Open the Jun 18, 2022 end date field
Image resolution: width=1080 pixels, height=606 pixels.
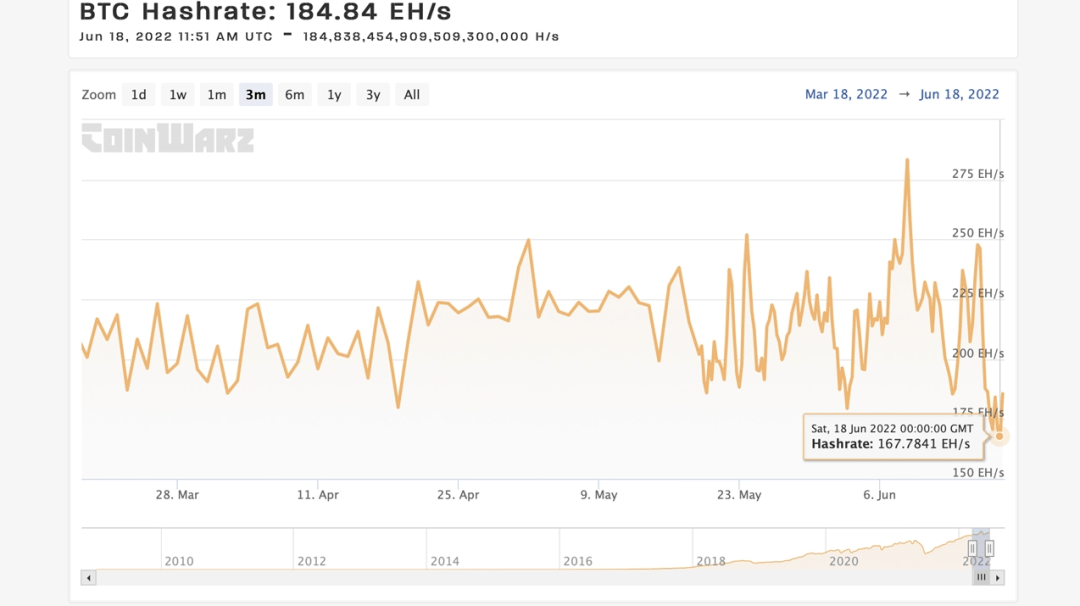pyautogui.click(x=959, y=95)
